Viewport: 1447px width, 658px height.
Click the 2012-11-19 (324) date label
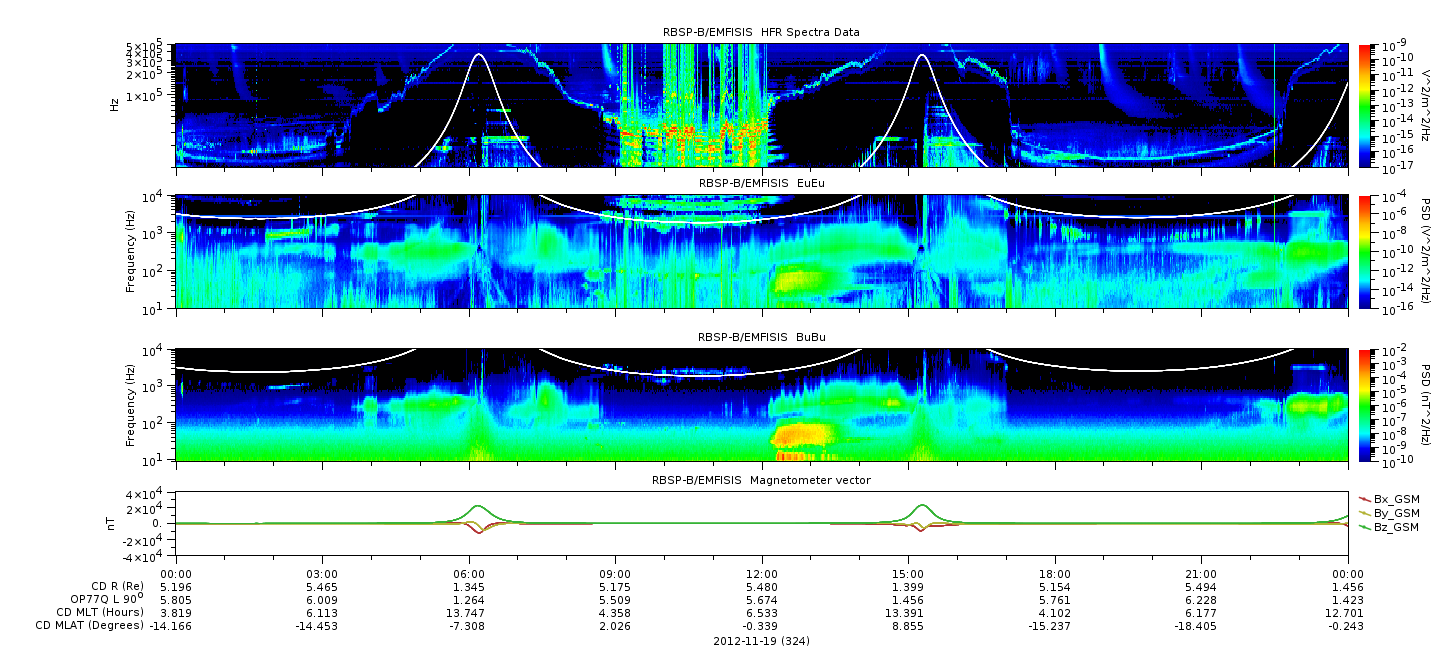click(x=761, y=640)
